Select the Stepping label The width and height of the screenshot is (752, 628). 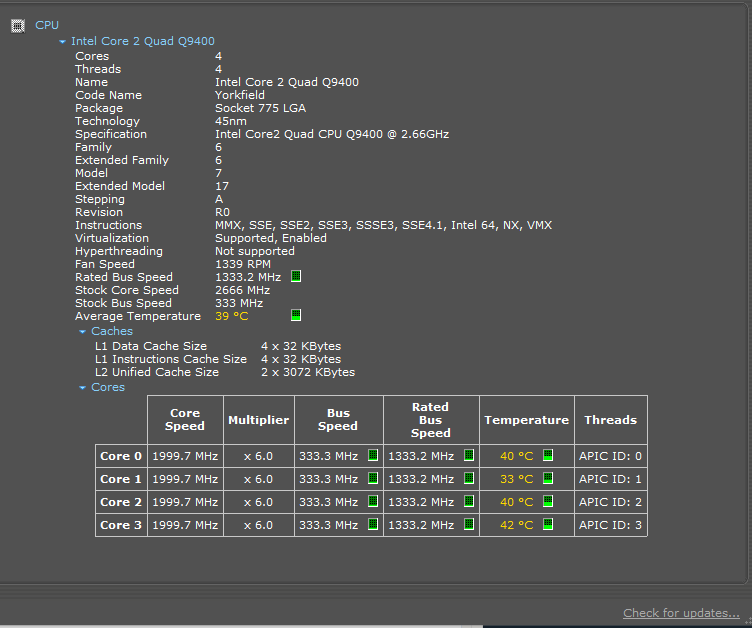(100, 199)
